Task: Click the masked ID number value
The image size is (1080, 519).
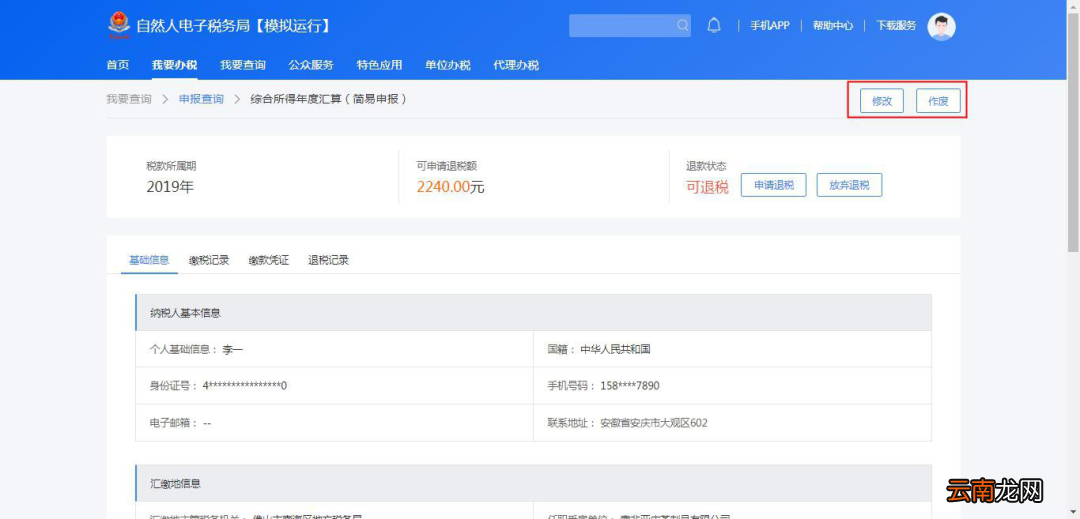Action: coord(245,385)
